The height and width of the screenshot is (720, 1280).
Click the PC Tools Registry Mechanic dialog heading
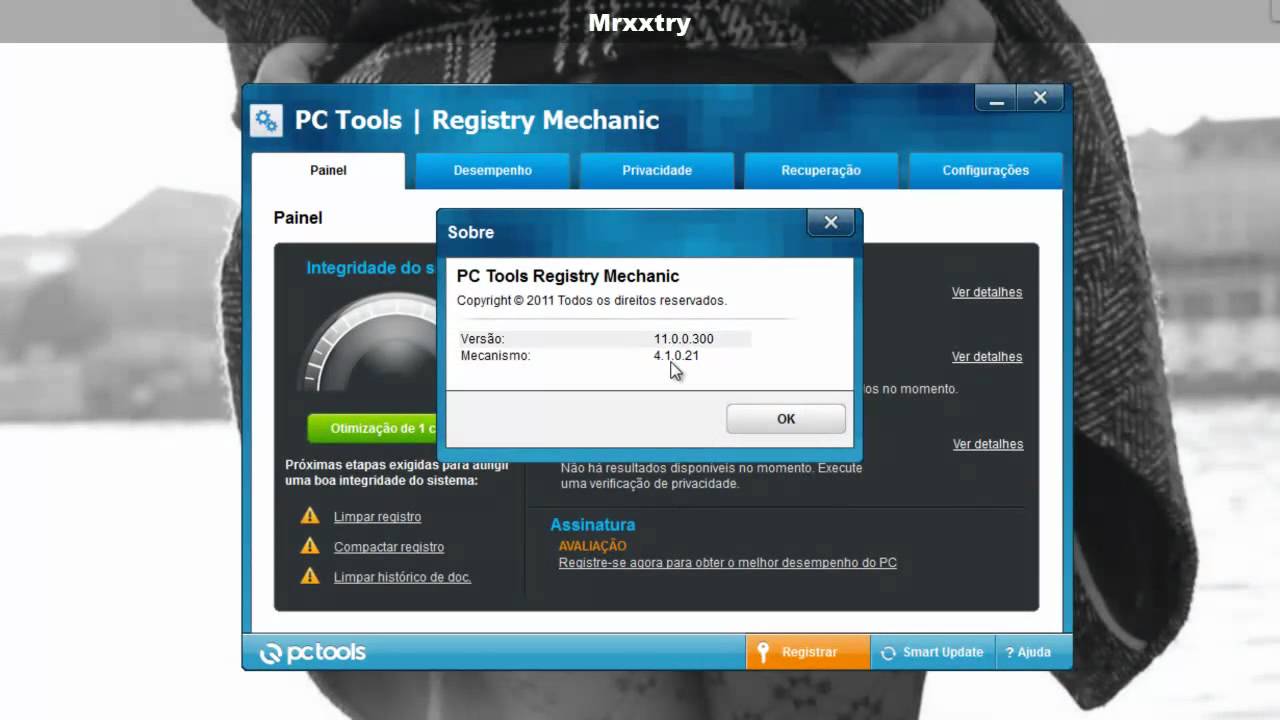point(568,276)
